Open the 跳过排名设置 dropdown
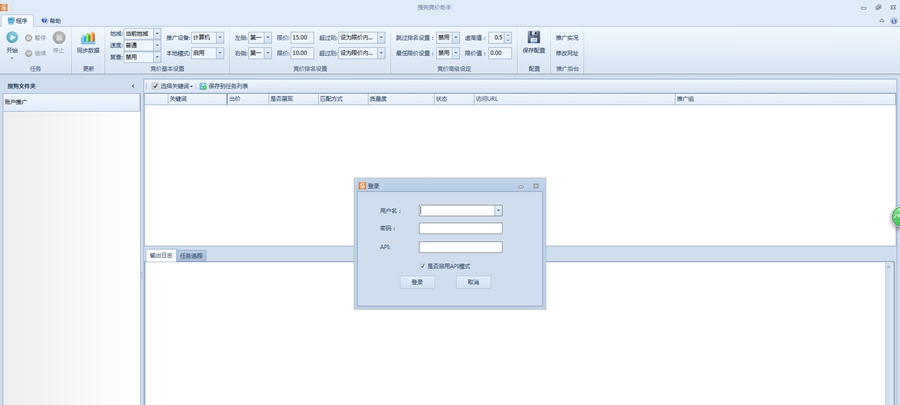The image size is (900, 405). point(456,37)
